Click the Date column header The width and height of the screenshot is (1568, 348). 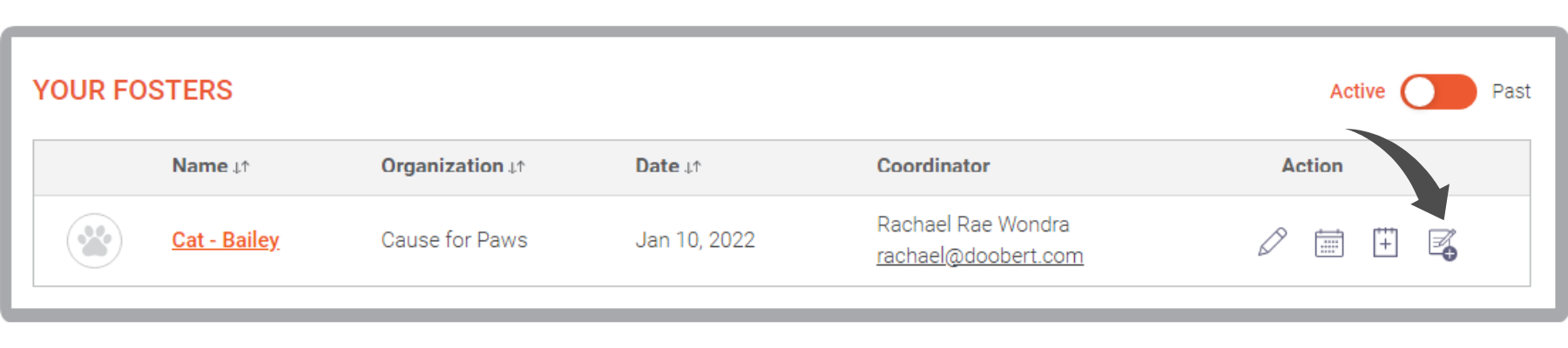[657, 165]
